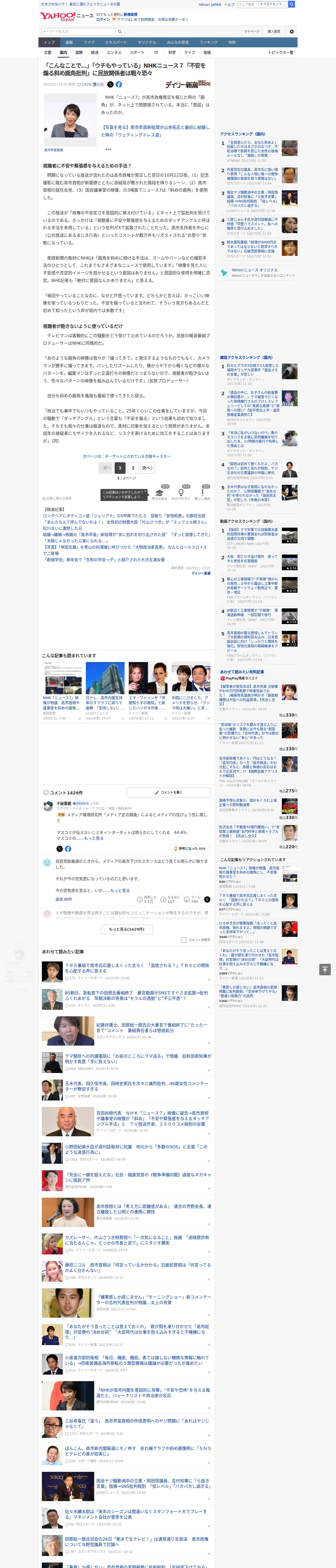336x1568 pixels.
Task: Open 日テレ、高市内閣支持率示すグラフ recommended thumbnail
Action: coord(105,679)
